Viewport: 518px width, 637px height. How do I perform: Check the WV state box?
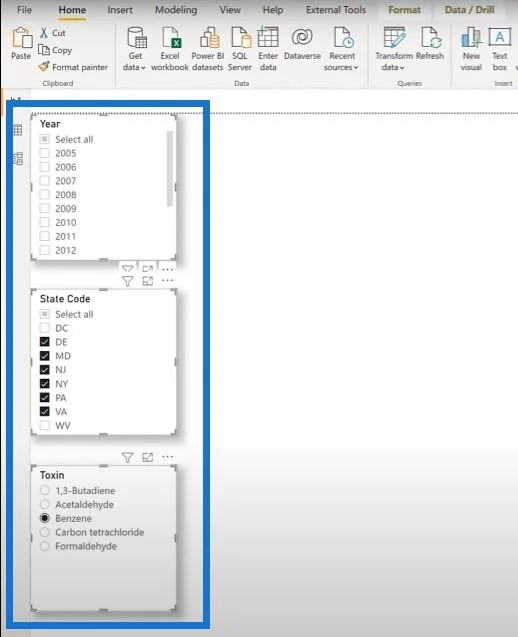click(x=45, y=425)
